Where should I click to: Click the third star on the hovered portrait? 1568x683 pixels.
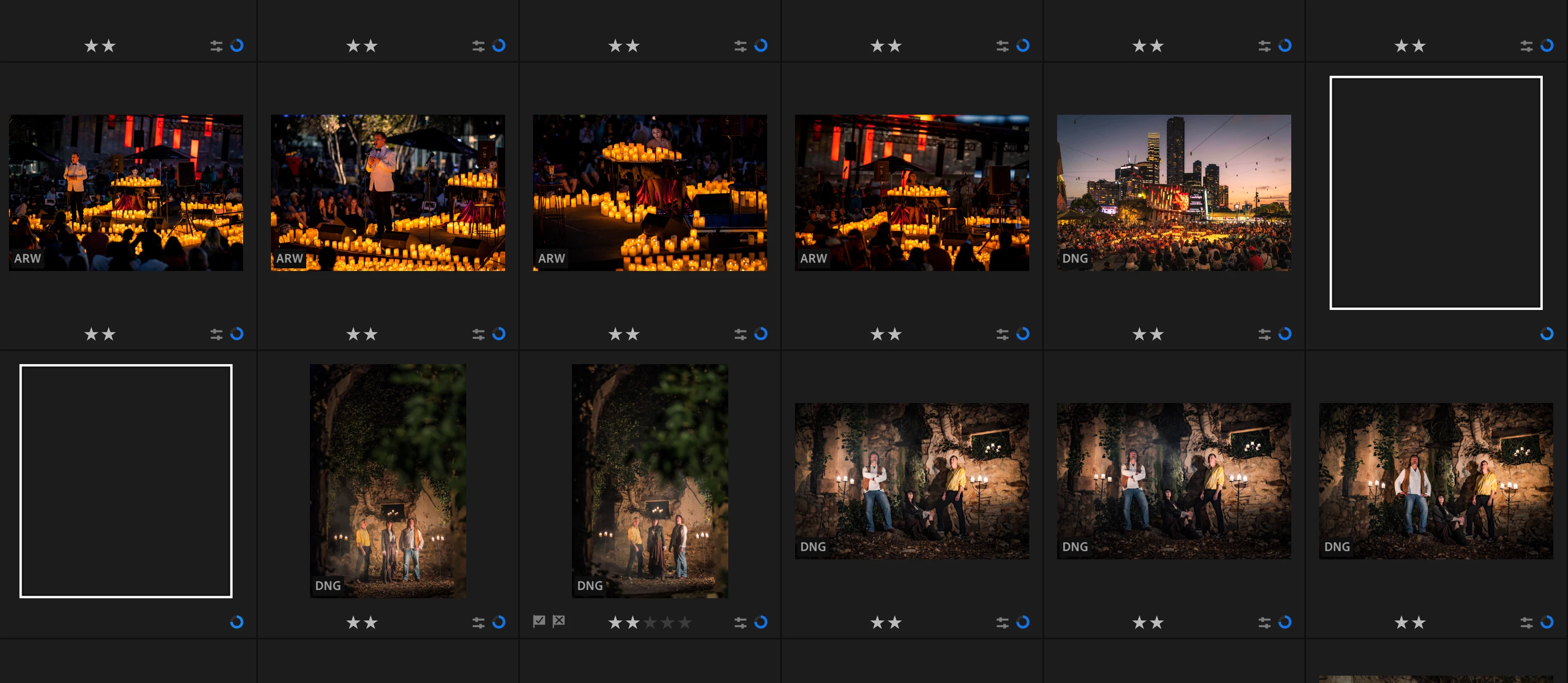click(x=650, y=622)
